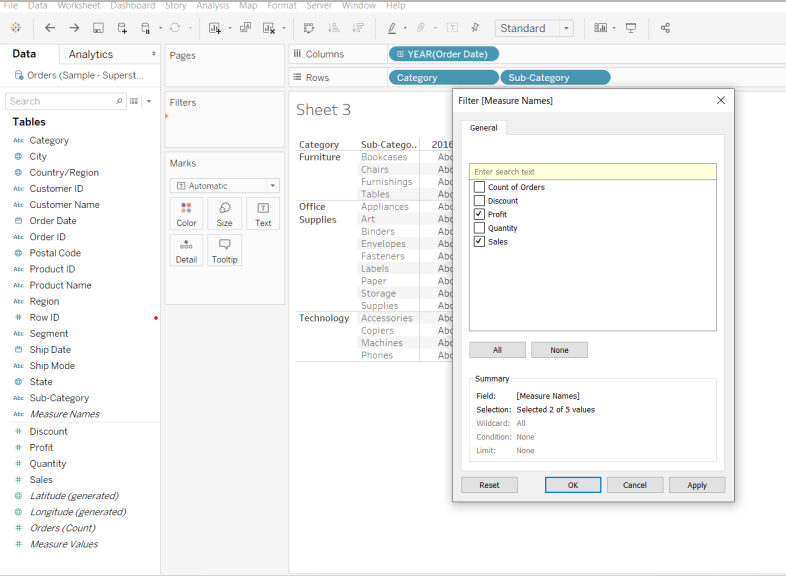The width and height of the screenshot is (786, 576).
Task: Open the Analytics pane options arrow
Action: point(153,54)
